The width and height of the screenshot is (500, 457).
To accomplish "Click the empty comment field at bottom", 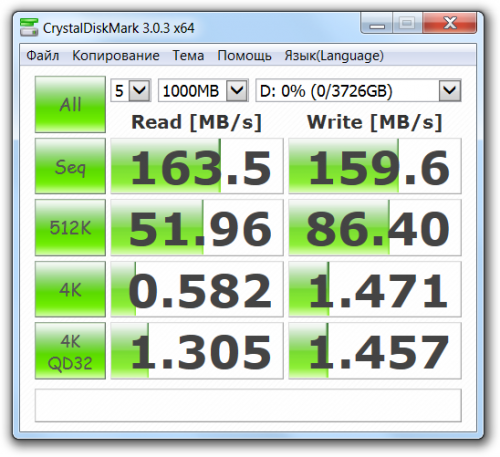I will pos(248,405).
